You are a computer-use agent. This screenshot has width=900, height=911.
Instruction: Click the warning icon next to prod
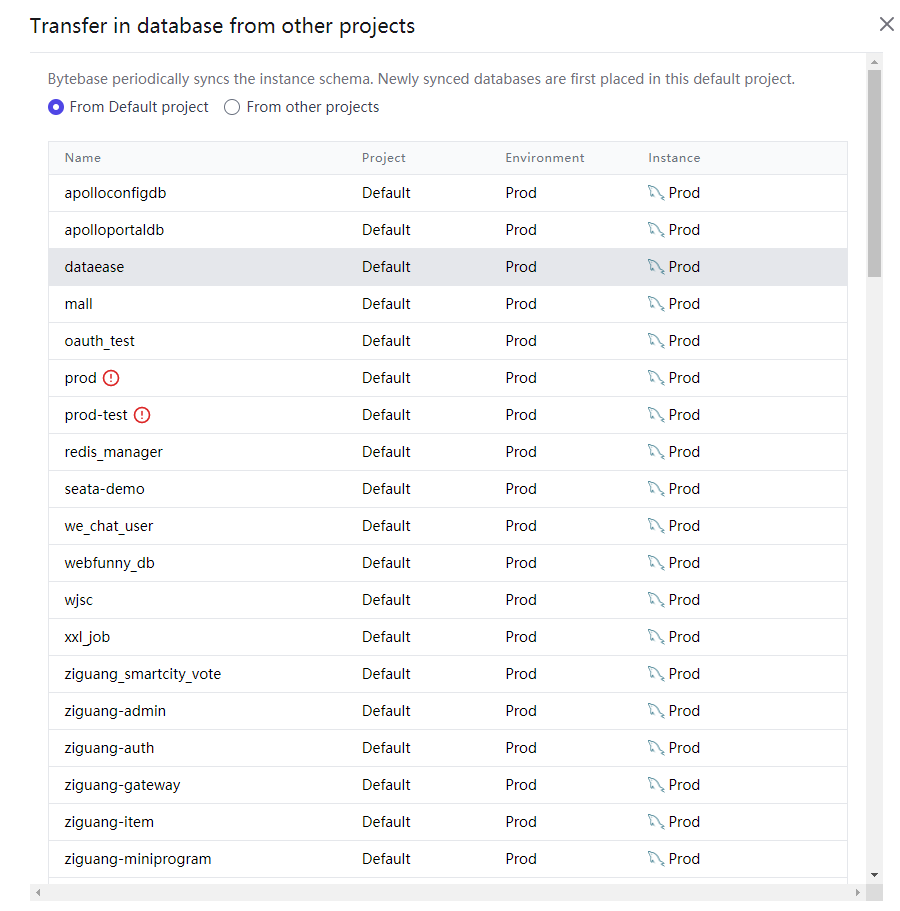point(111,378)
